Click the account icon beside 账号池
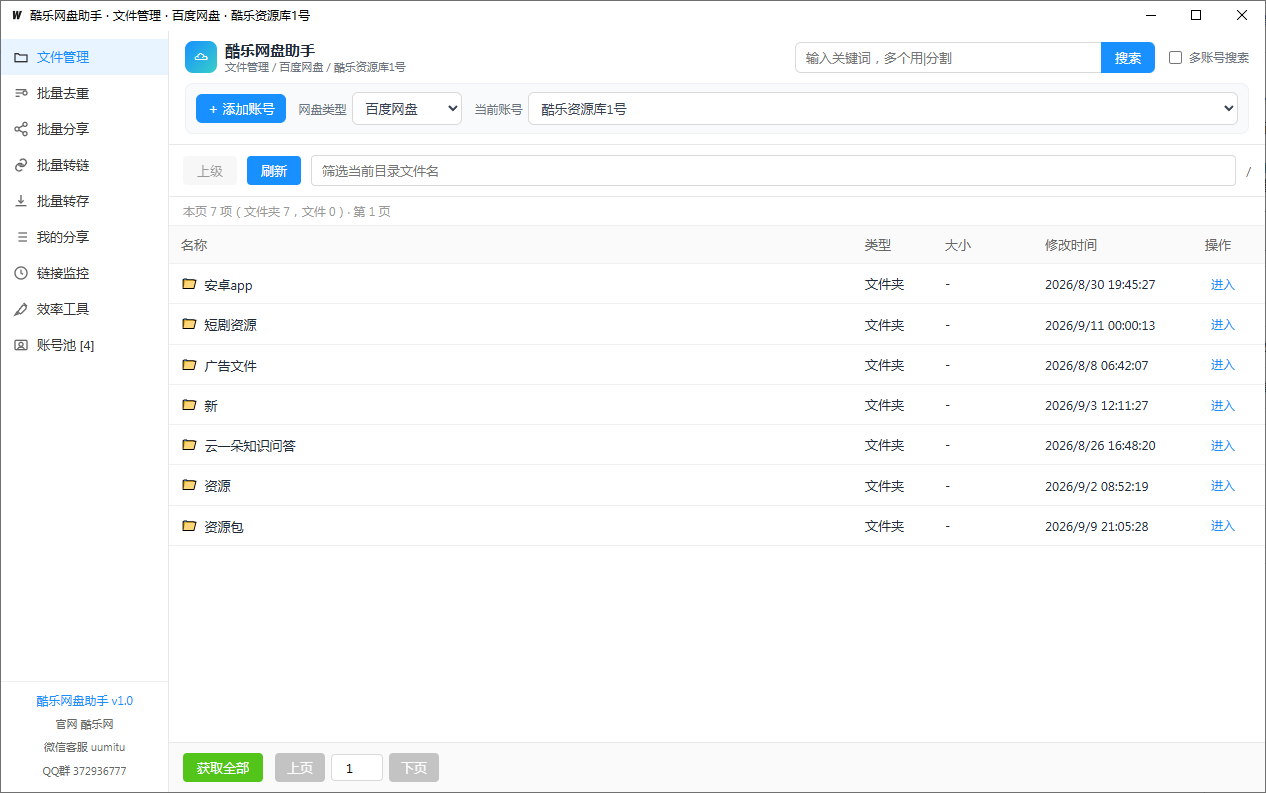 [20, 345]
